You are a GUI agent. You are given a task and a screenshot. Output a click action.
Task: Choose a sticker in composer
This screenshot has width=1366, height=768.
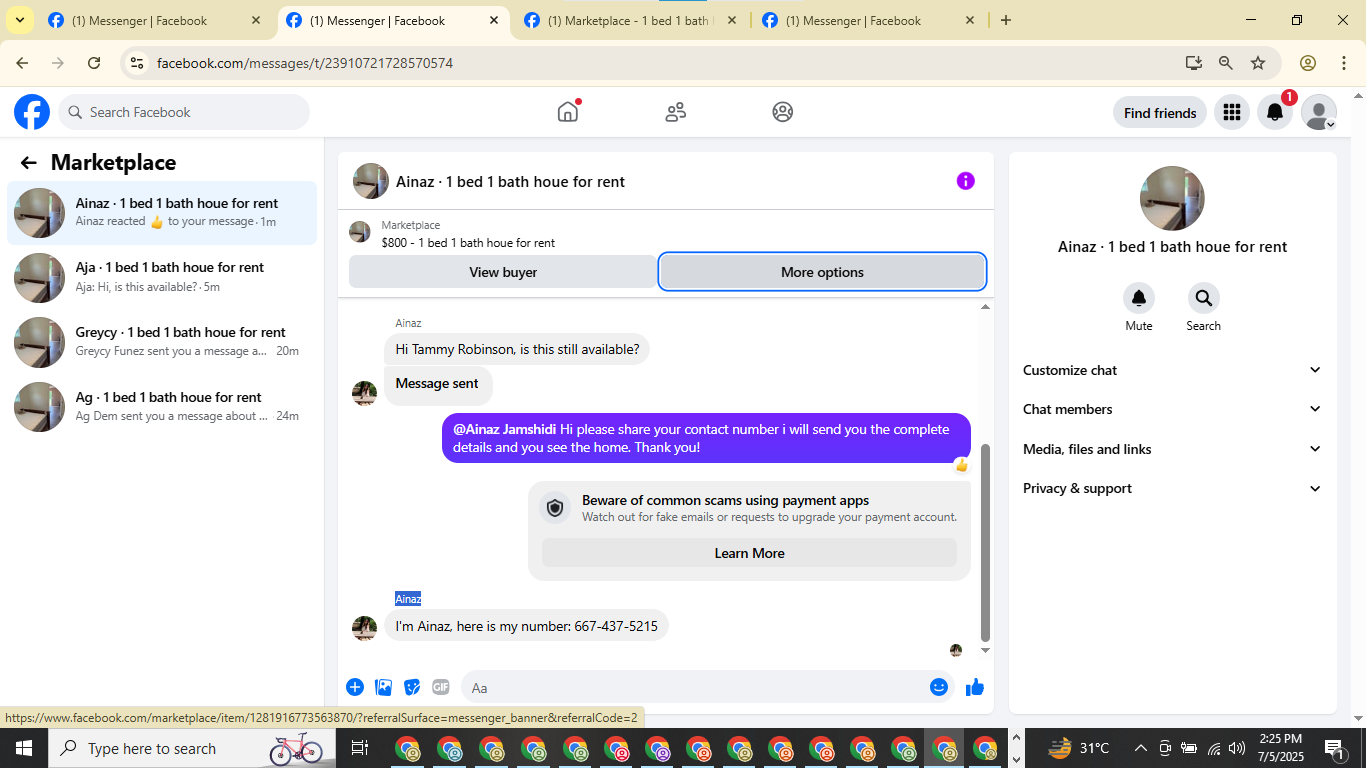point(412,687)
